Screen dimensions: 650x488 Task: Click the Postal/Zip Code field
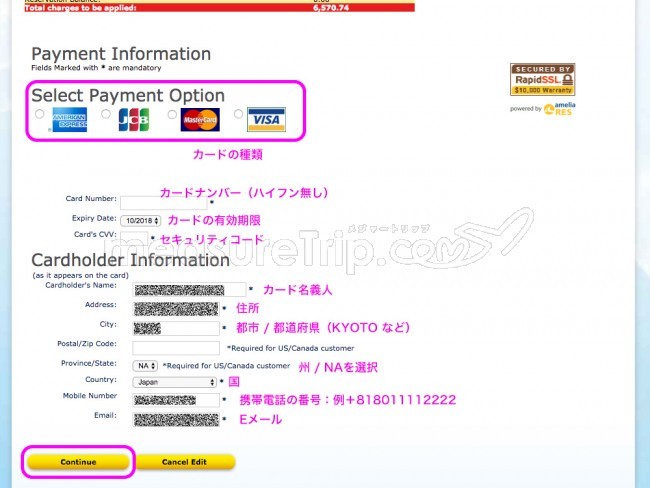pyautogui.click(x=176, y=348)
